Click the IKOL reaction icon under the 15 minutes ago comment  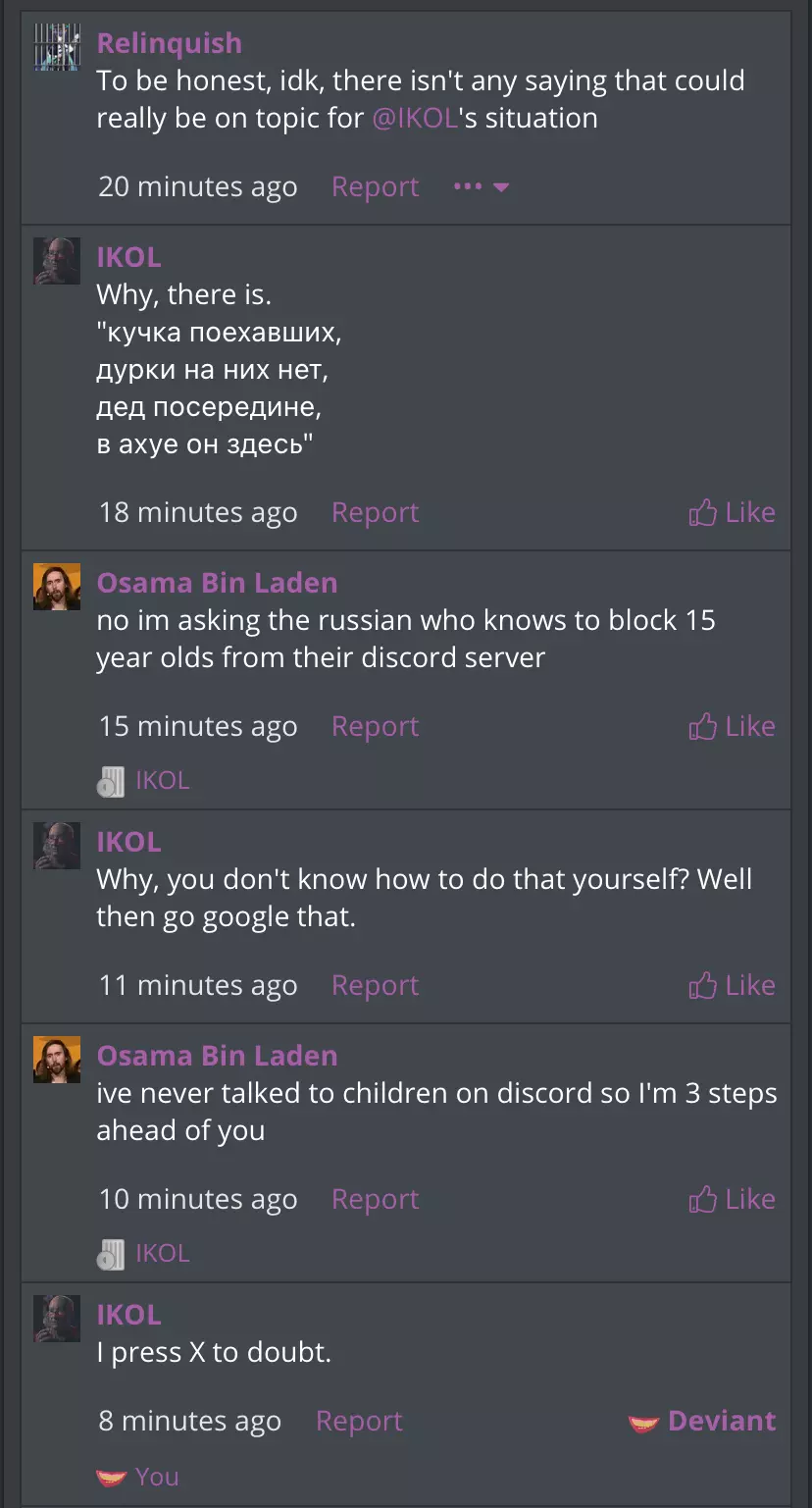coord(111,781)
